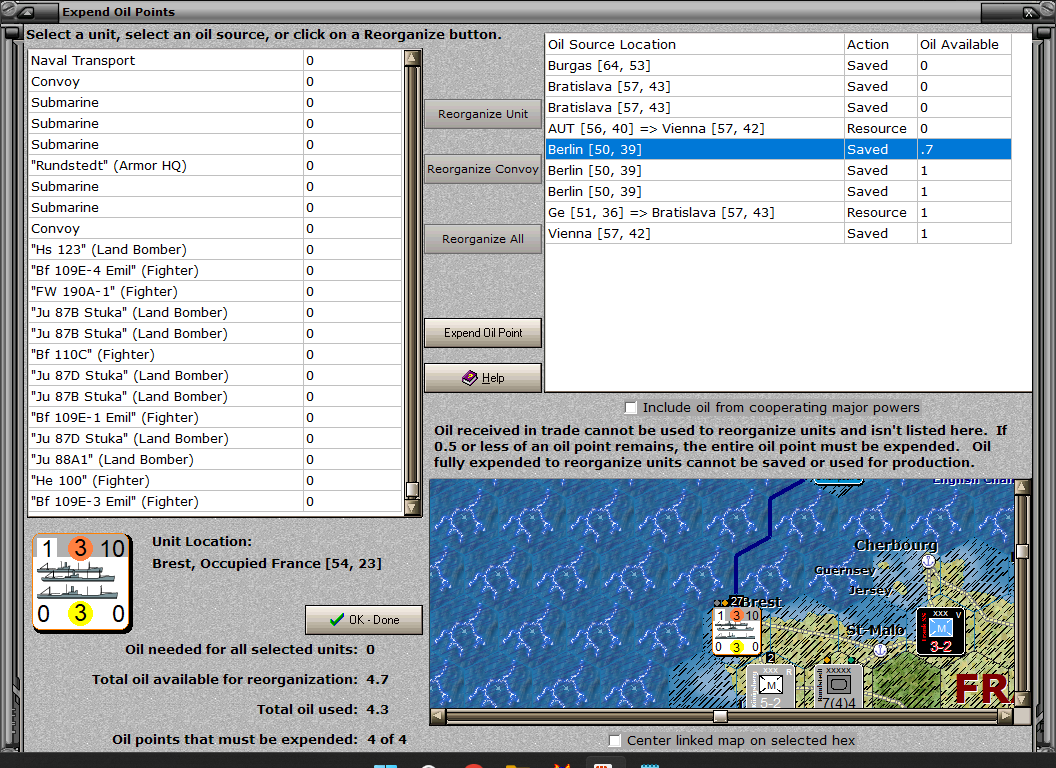The image size is (1056, 768).
Task: Click the map vertical scroll-down arrow
Action: (x=1022, y=699)
